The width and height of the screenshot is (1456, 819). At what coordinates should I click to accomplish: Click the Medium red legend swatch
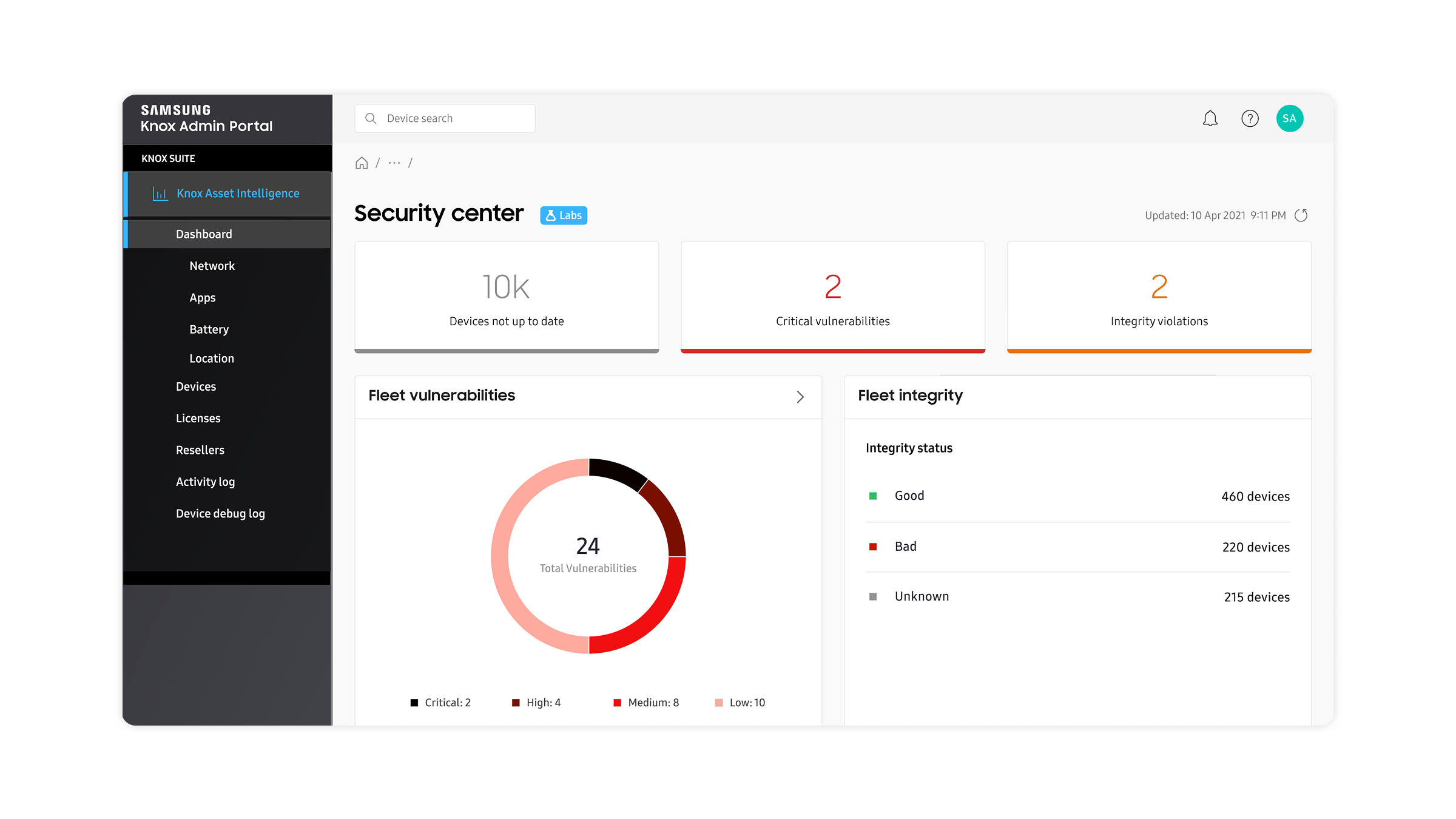[x=617, y=703]
